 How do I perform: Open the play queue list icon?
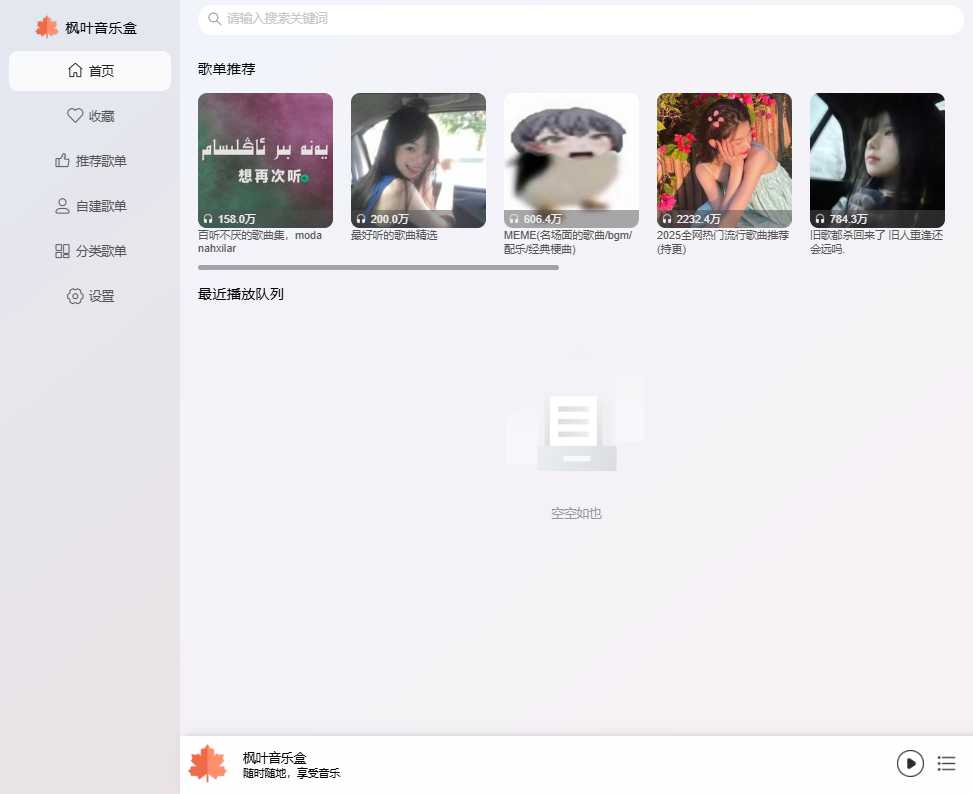(946, 763)
